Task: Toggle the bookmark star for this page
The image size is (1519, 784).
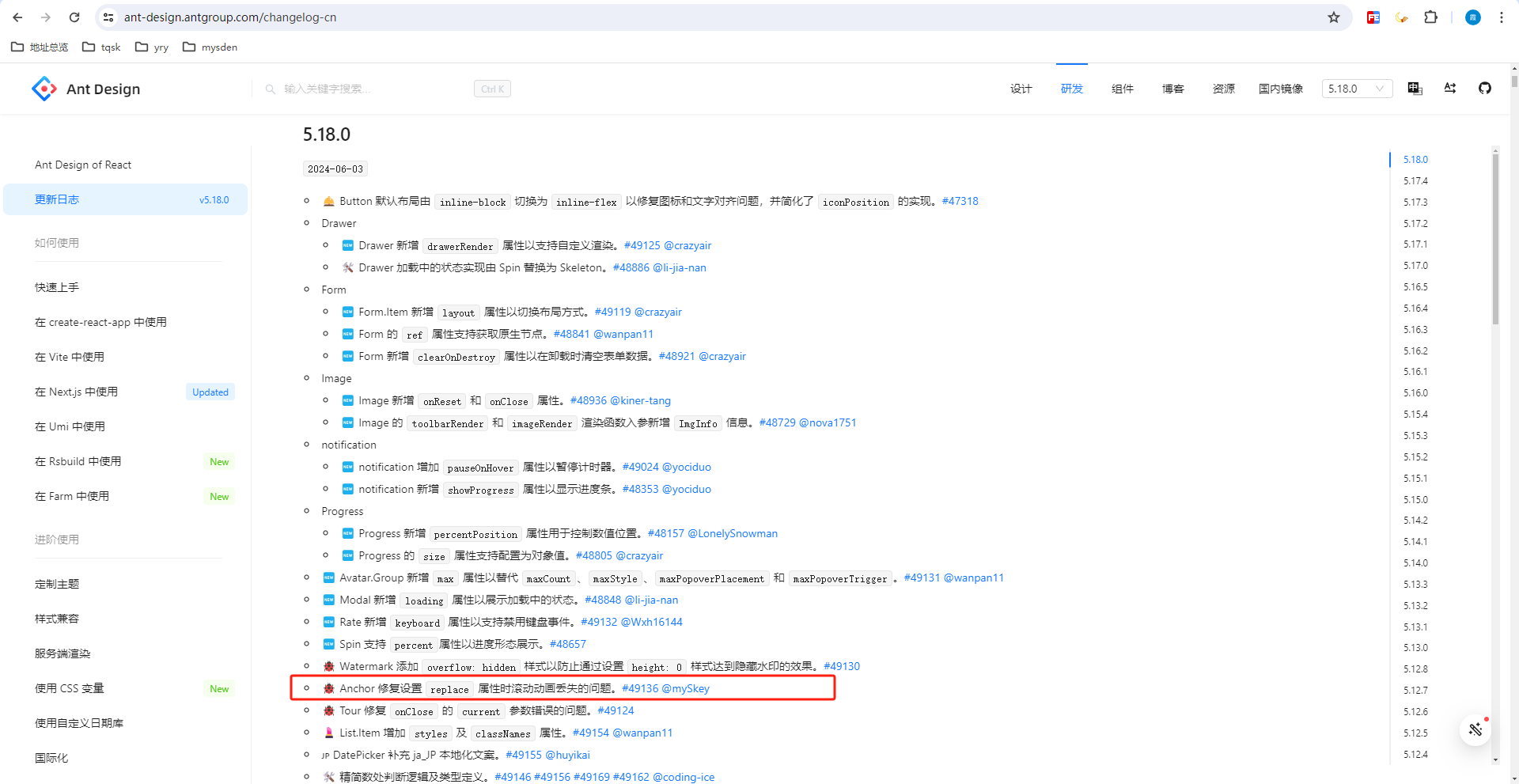Action: click(x=1334, y=17)
